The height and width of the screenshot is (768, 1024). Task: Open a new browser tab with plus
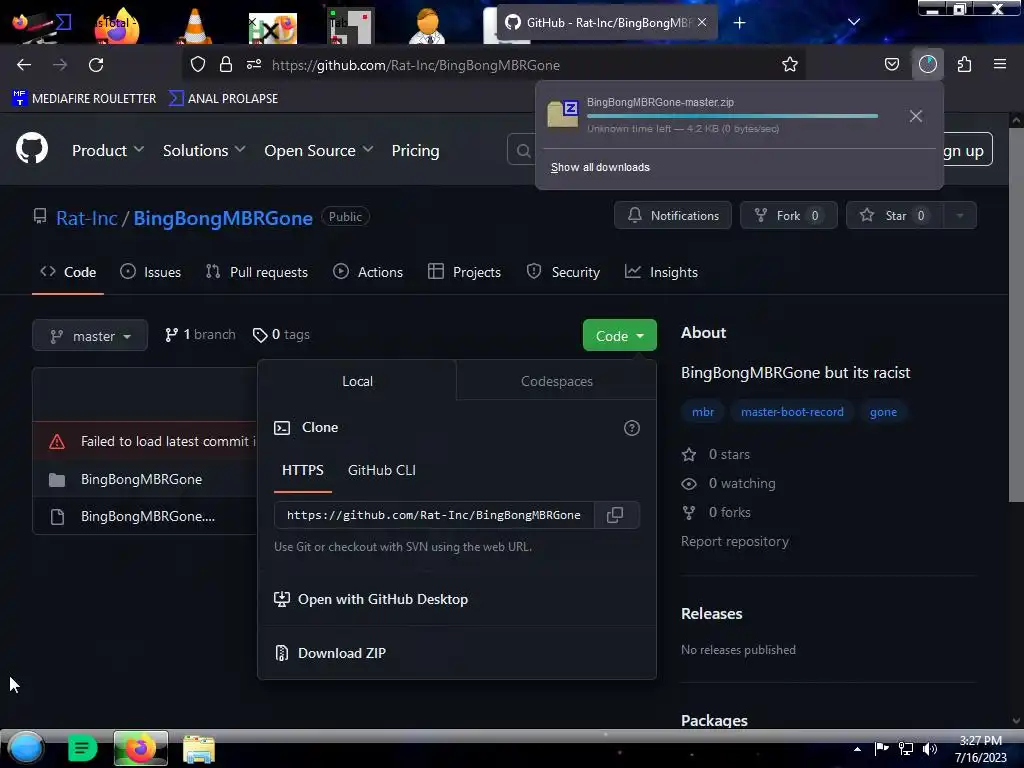pos(739,23)
